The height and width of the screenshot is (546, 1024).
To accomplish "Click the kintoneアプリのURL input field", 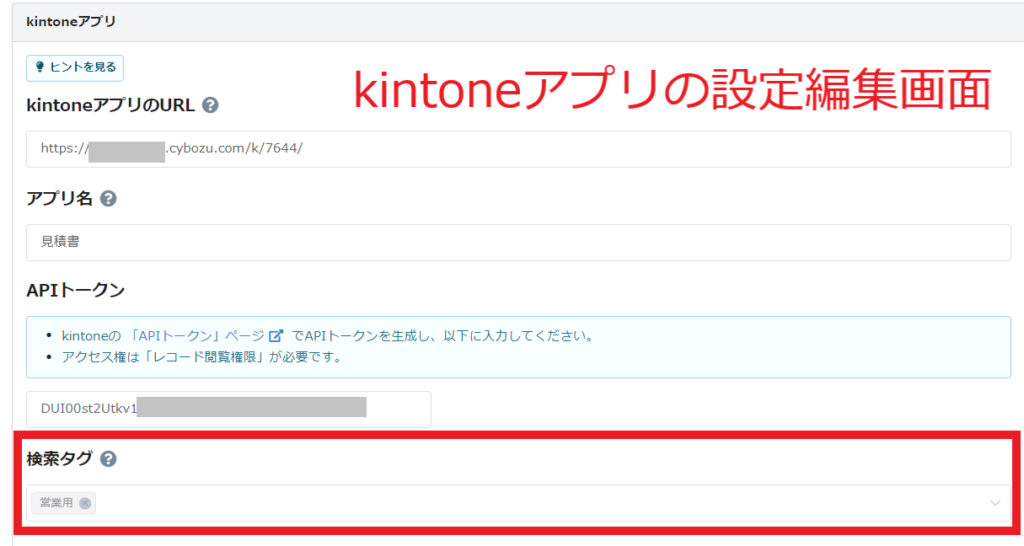I will (519, 149).
